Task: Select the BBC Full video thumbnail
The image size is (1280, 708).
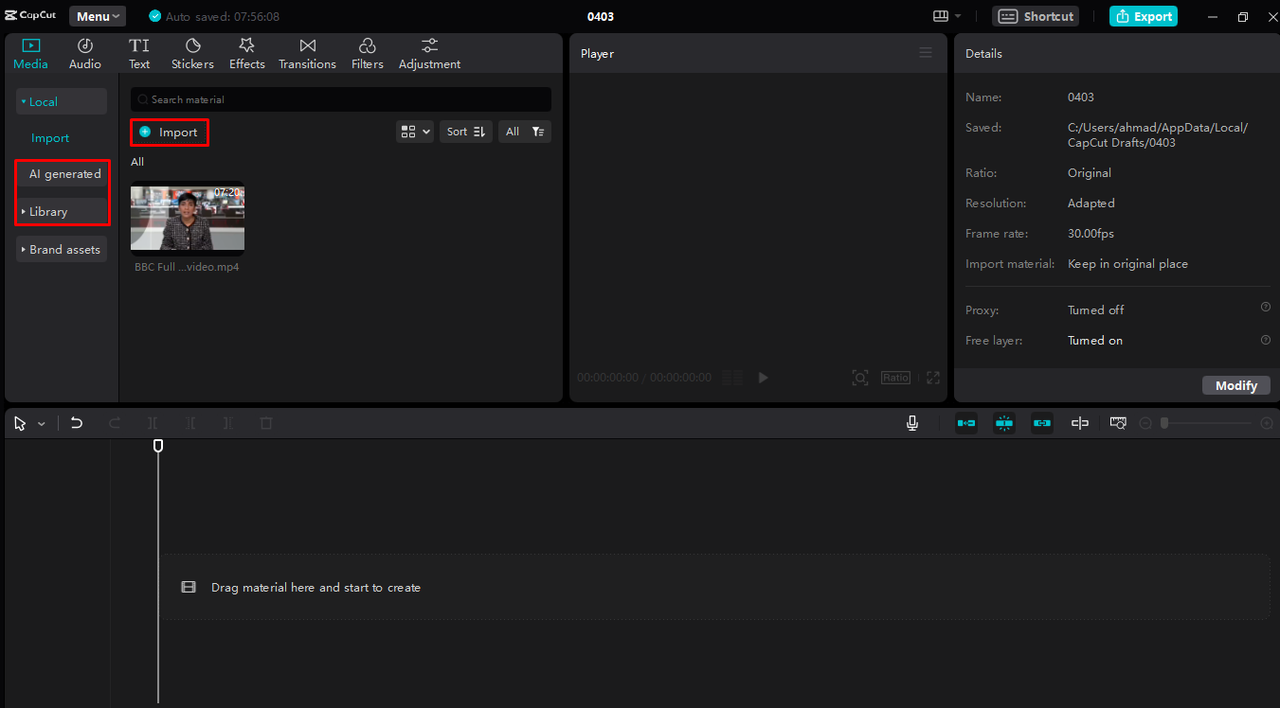Action: click(x=187, y=218)
